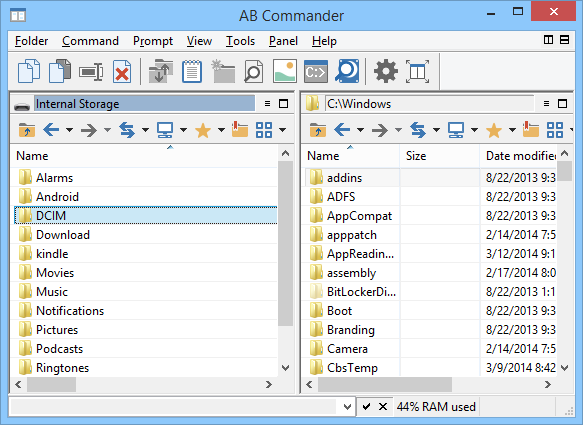The height and width of the screenshot is (425, 583).
Task: Click the Copy files toolbar icon
Action: click(x=29, y=71)
